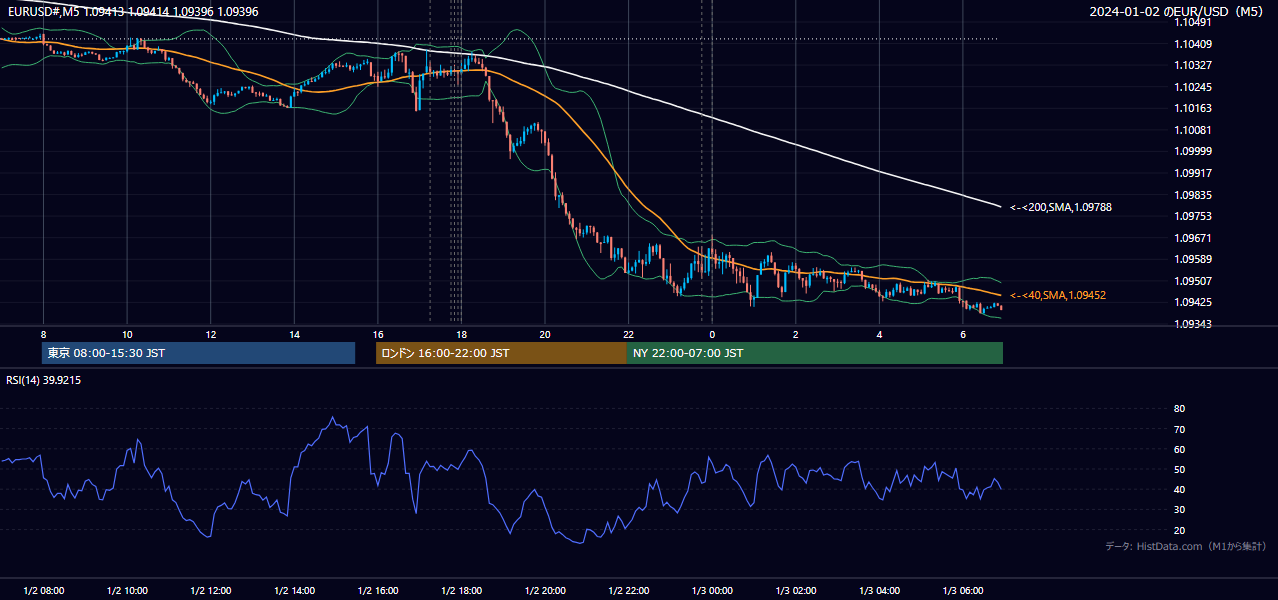Screen dimensions: 1278x600
Task: Click price axis value 1.10245
Action: pyautogui.click(x=1193, y=87)
